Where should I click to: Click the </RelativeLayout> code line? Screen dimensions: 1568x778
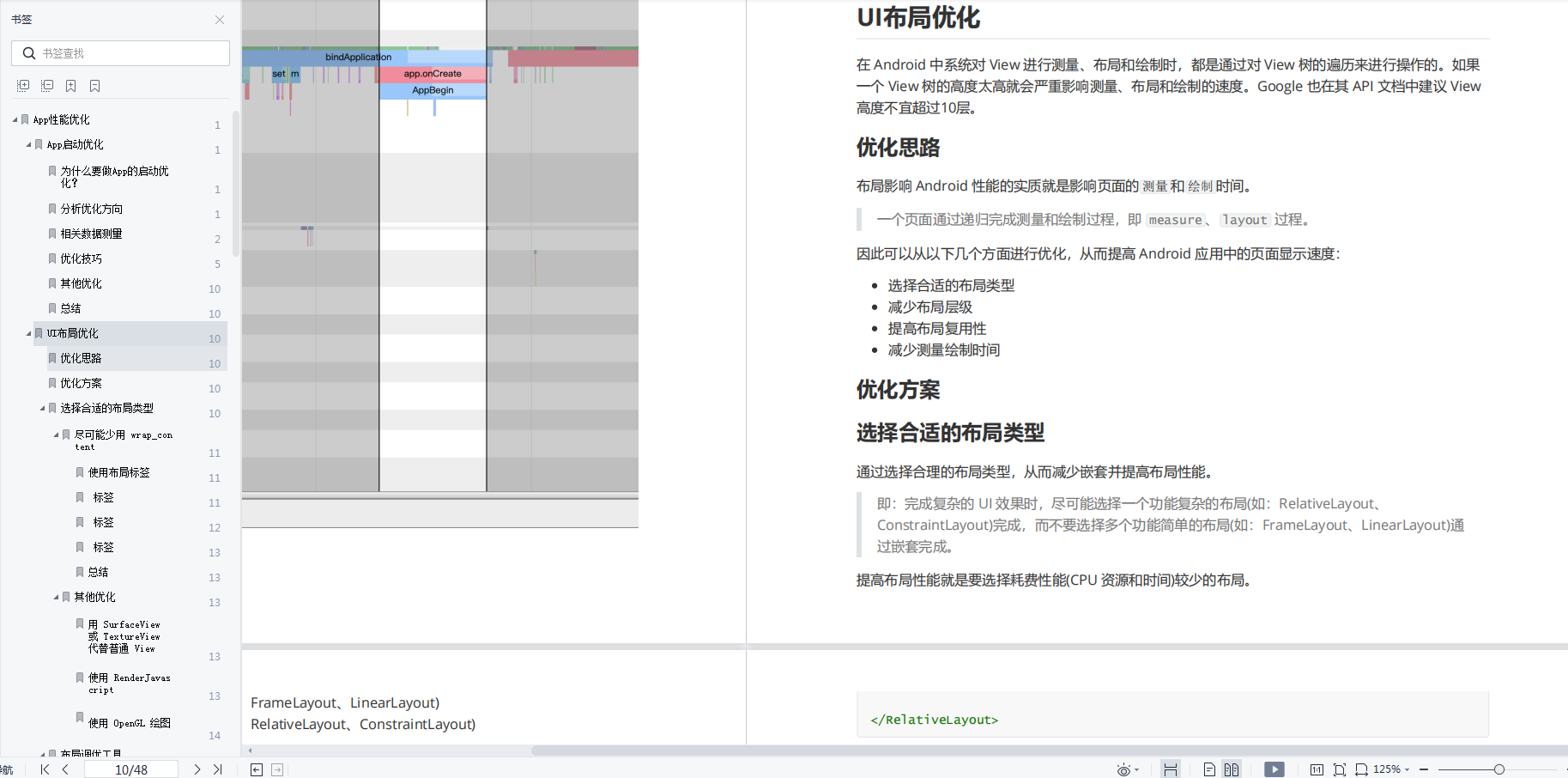(934, 720)
